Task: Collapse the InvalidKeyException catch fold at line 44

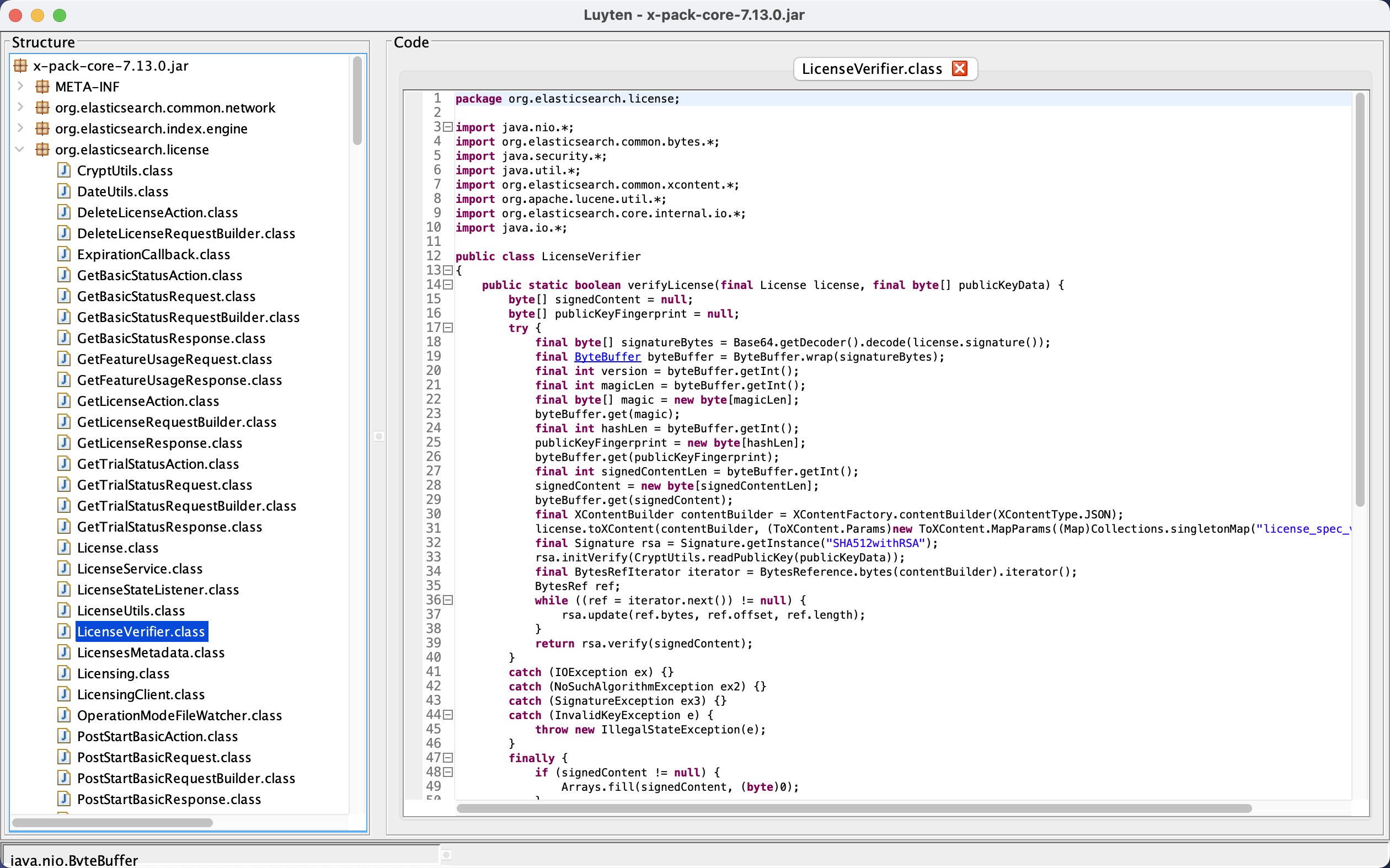Action: [x=448, y=715]
